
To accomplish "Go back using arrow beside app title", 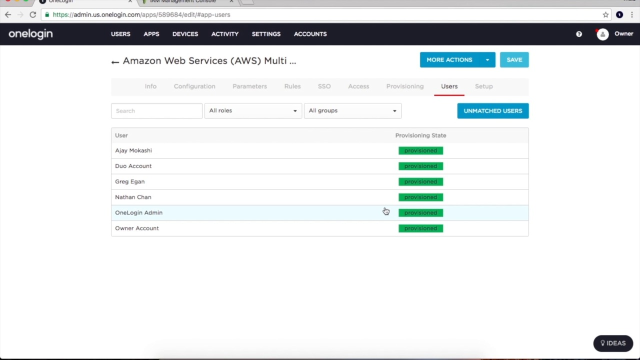I will (115, 62).
